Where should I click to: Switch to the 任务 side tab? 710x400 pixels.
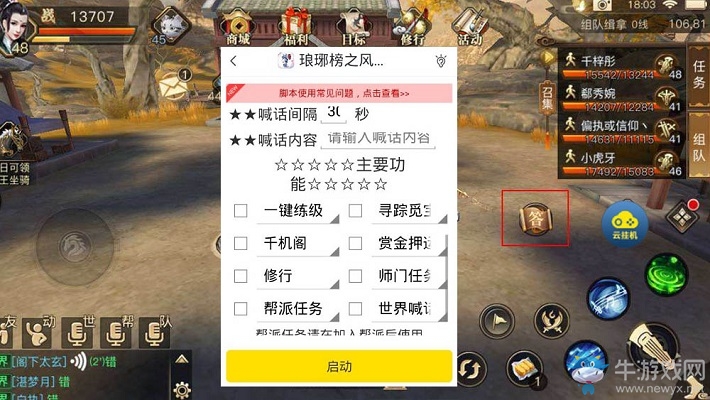(699, 75)
